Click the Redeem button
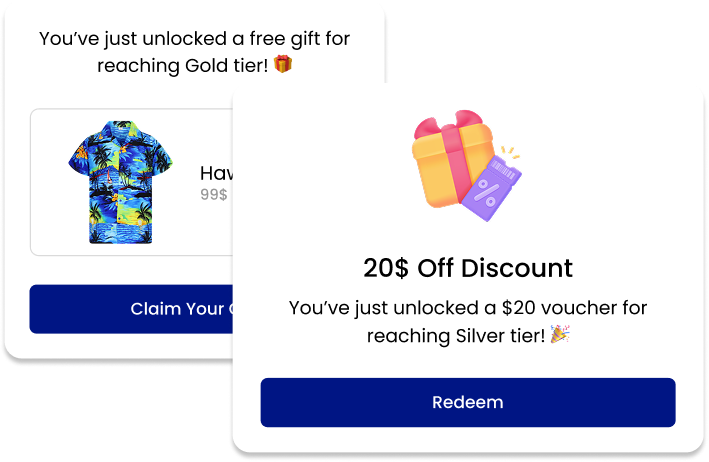This screenshot has width=709, height=462. point(468,402)
